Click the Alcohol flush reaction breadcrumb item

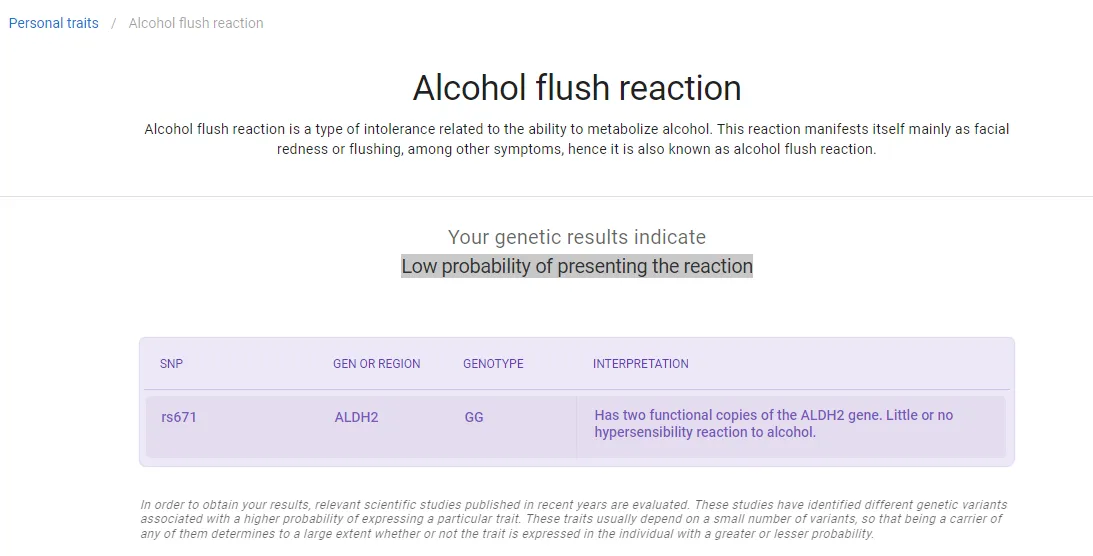pyautogui.click(x=196, y=23)
